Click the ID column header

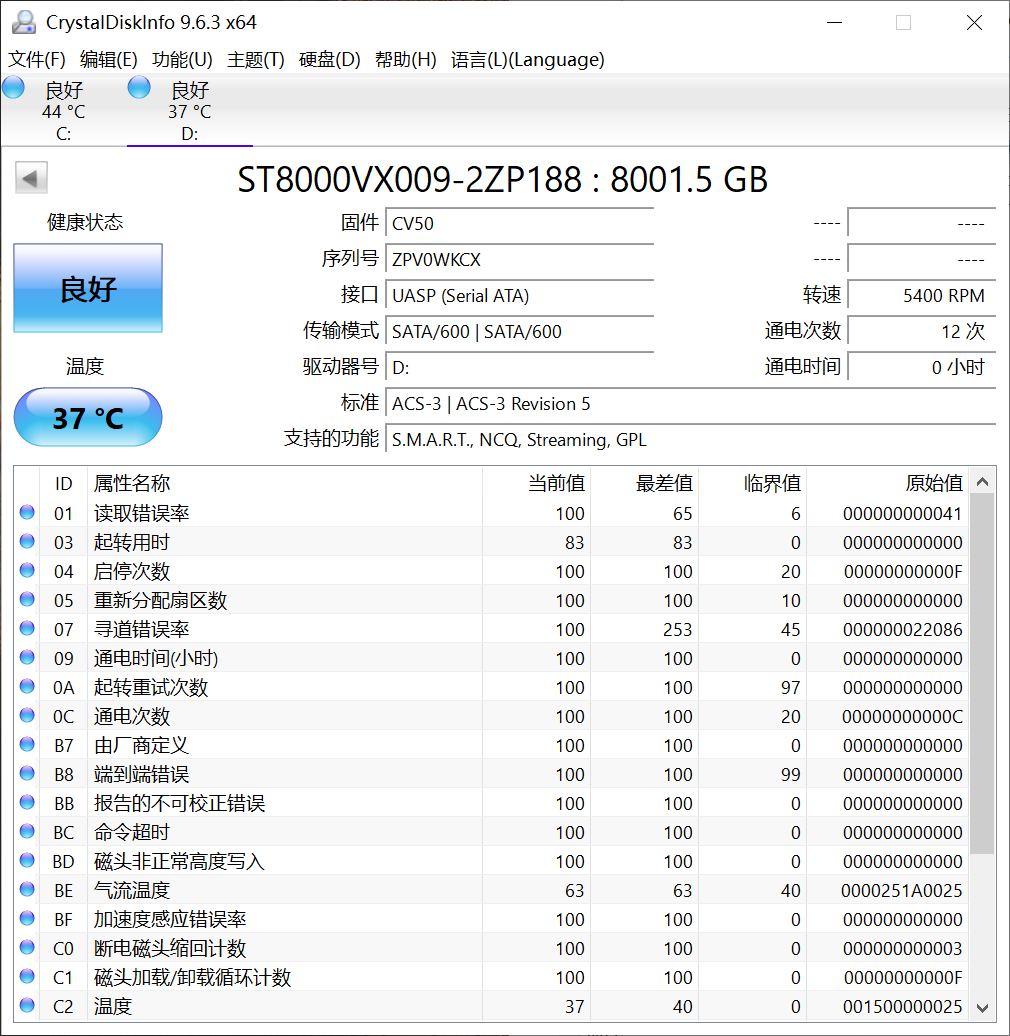coord(63,483)
